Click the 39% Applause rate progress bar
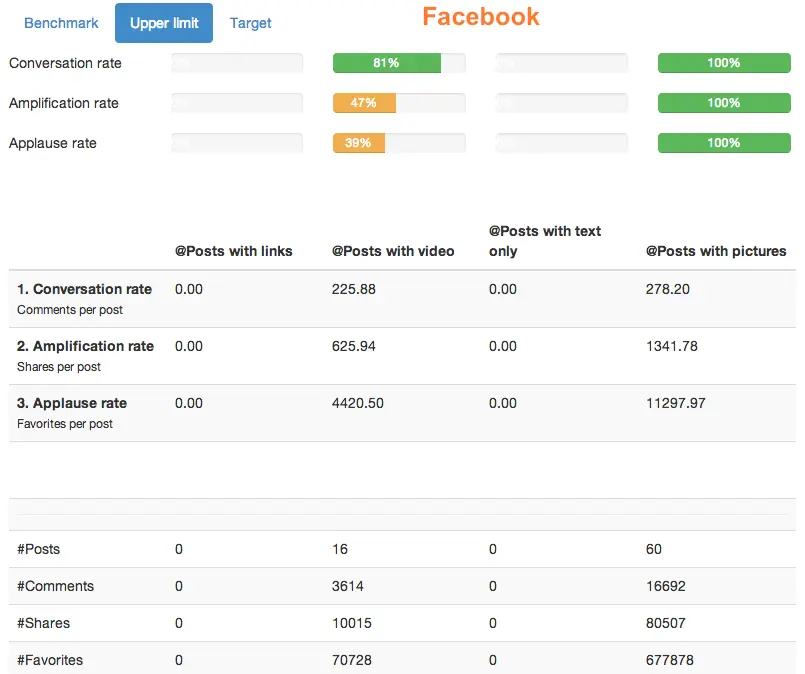 coord(398,143)
